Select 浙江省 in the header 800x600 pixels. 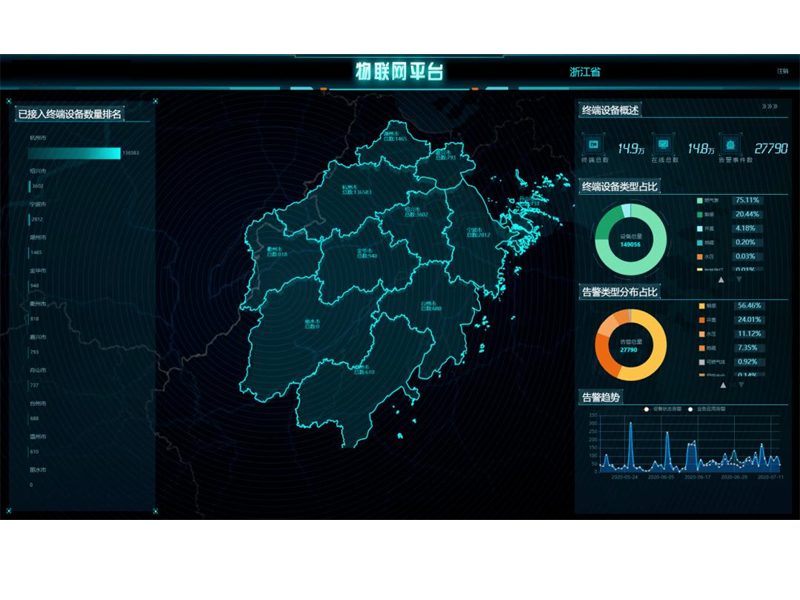(x=585, y=72)
